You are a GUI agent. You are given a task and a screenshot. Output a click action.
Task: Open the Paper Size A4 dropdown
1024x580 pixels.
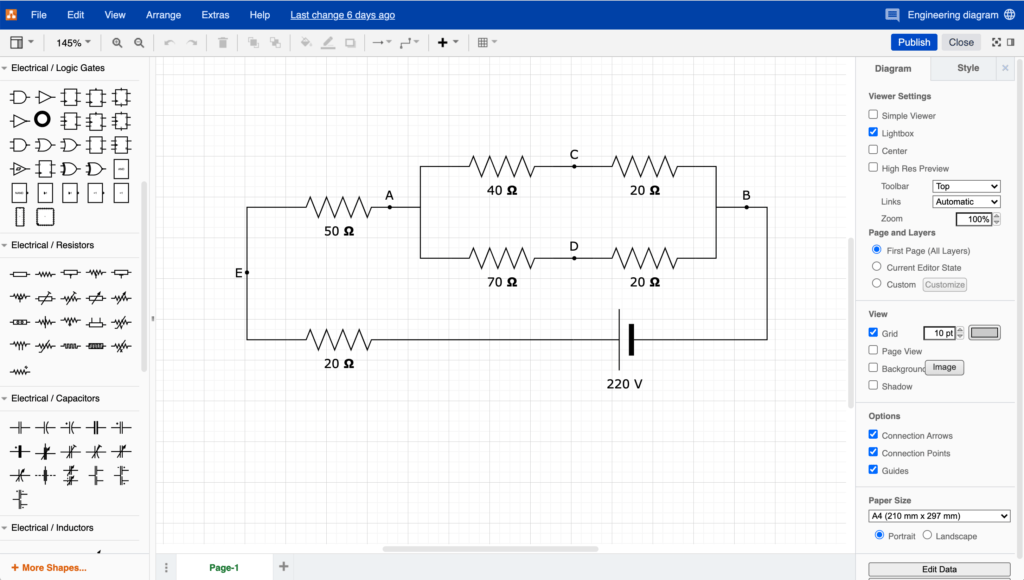(939, 516)
